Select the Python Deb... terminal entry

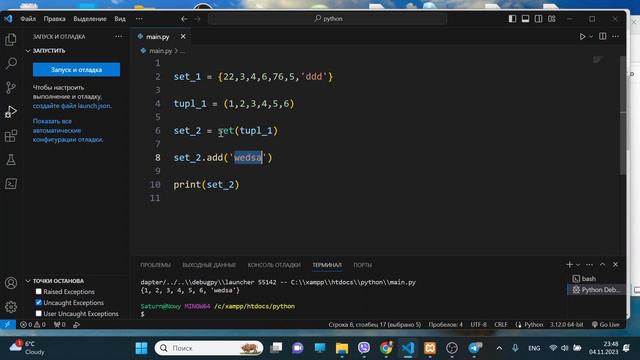click(596, 289)
